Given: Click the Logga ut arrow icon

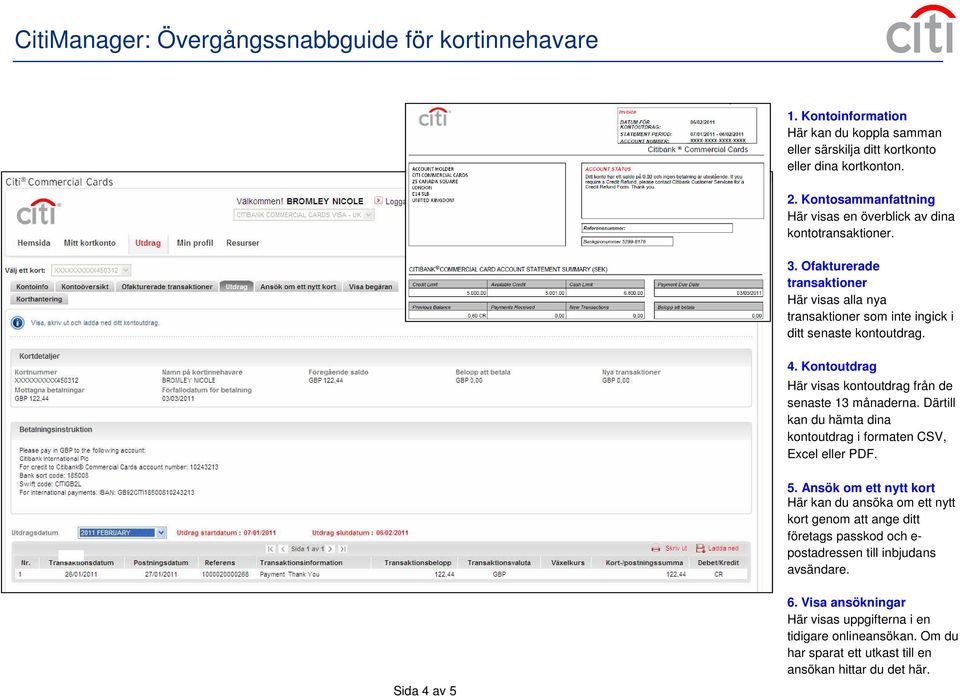Looking at the screenshot, I should click(378, 200).
